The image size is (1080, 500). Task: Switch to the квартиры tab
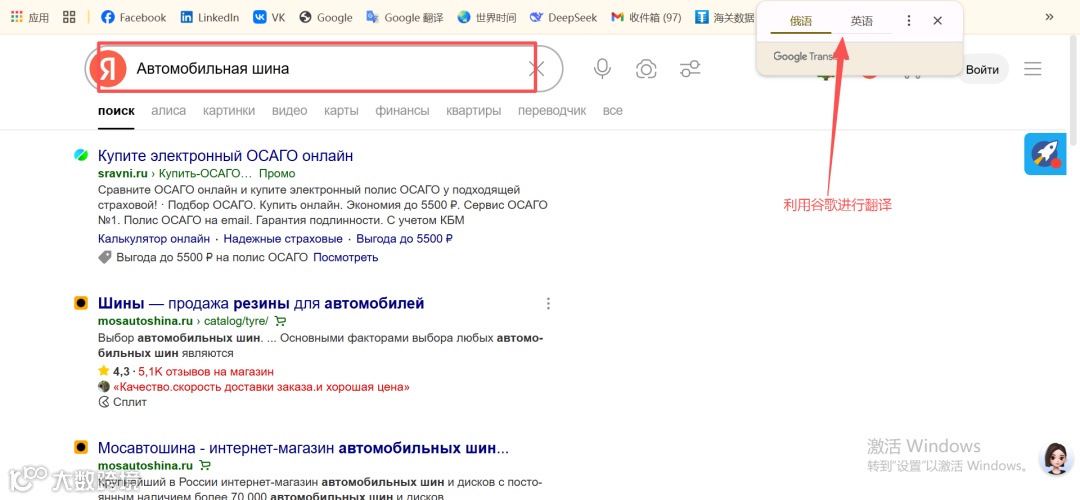(x=474, y=111)
